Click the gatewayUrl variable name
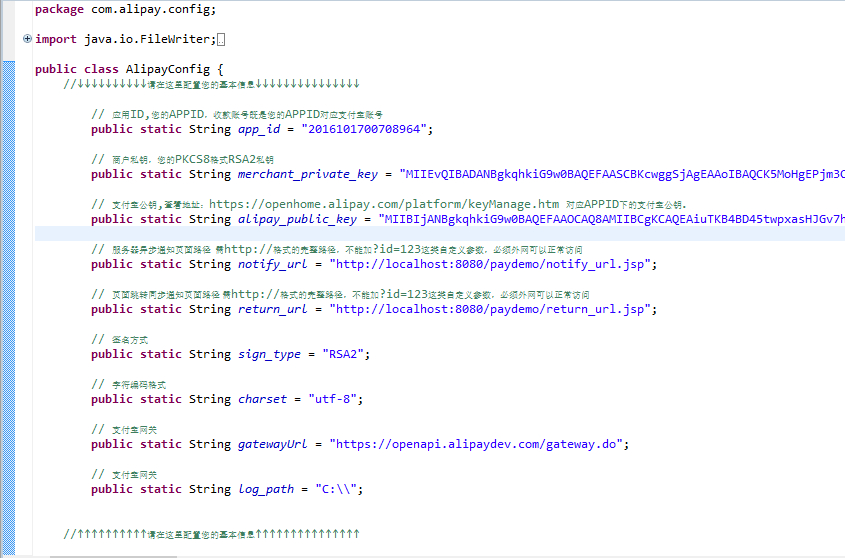The image size is (845, 558). coord(273,444)
